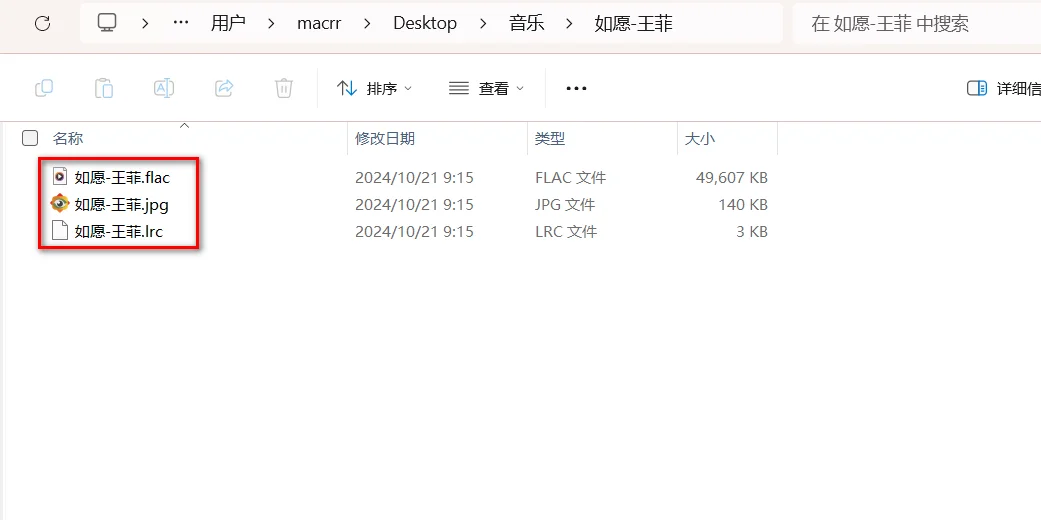Open the 排序 sort dropdown
Screen dimensions: 1041x520
(374, 88)
